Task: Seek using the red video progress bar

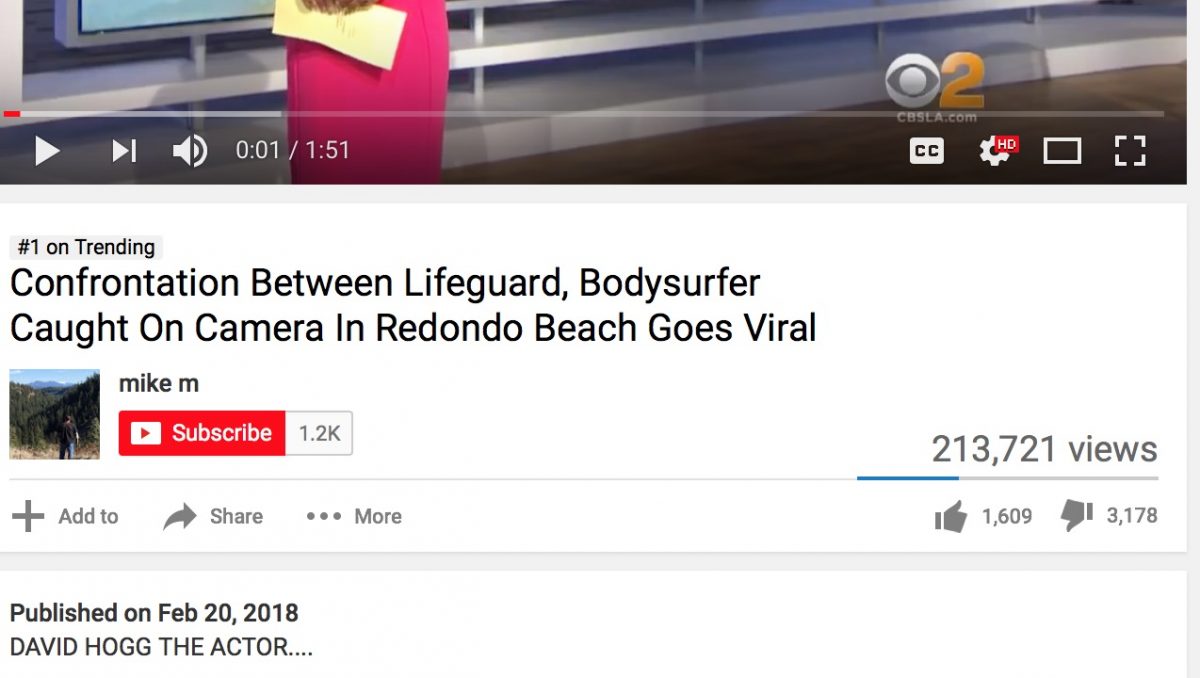Action: click(583, 114)
